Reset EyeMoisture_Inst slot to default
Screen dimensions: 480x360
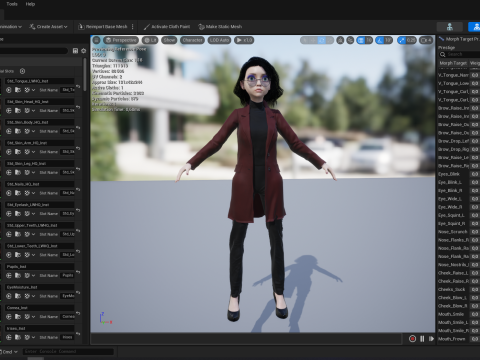(78, 292)
